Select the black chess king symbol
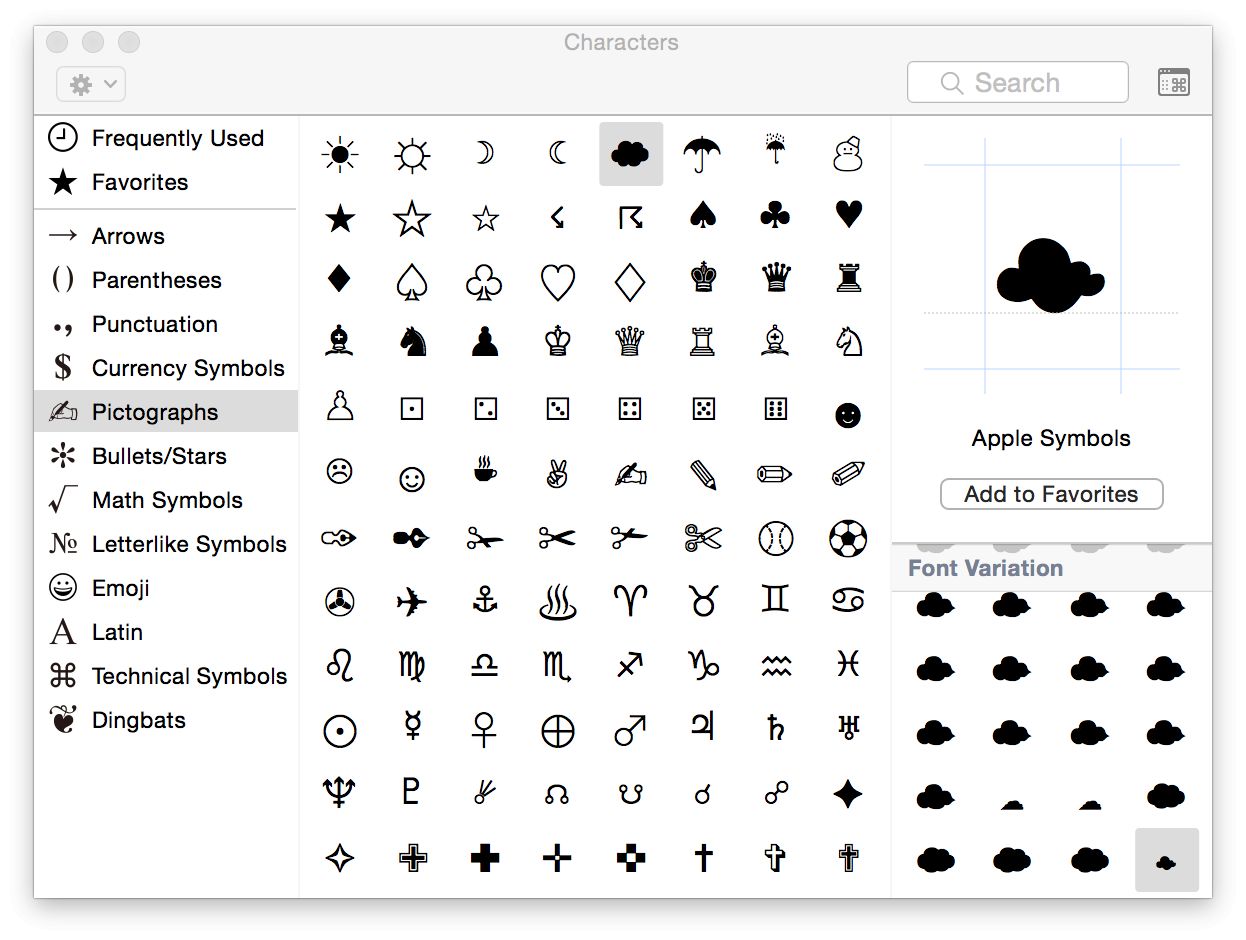The image size is (1246, 940). [x=703, y=278]
